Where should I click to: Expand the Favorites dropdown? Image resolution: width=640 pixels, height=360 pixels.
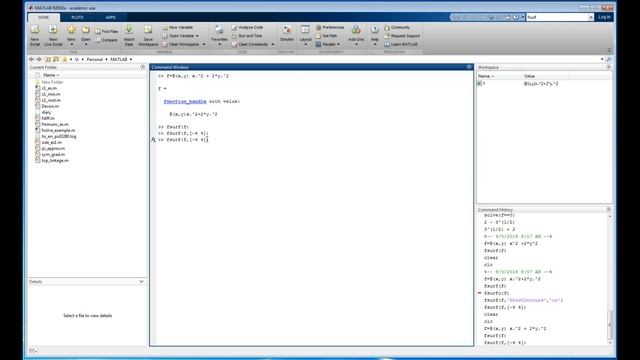point(220,44)
